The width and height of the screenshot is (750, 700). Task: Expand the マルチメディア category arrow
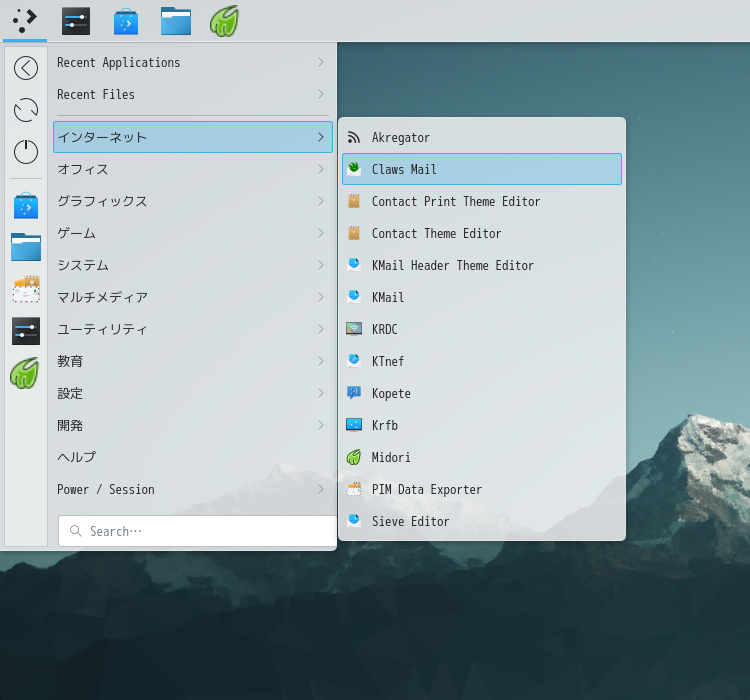pyautogui.click(x=321, y=297)
